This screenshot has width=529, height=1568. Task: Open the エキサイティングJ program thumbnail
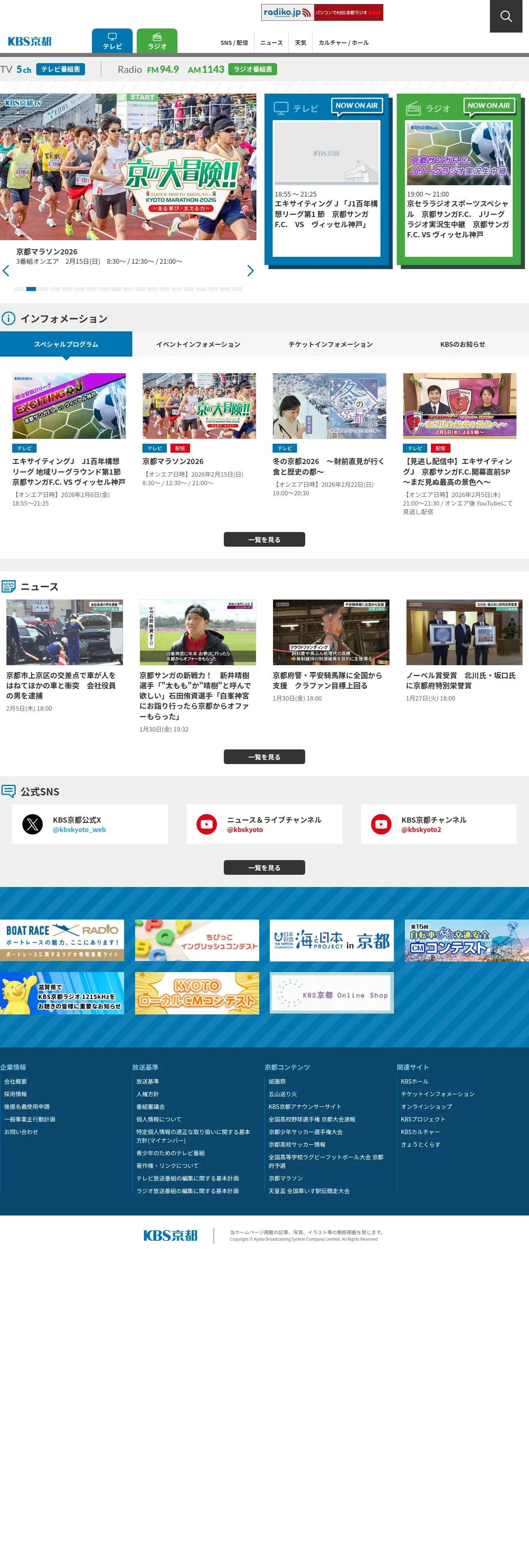click(x=69, y=406)
